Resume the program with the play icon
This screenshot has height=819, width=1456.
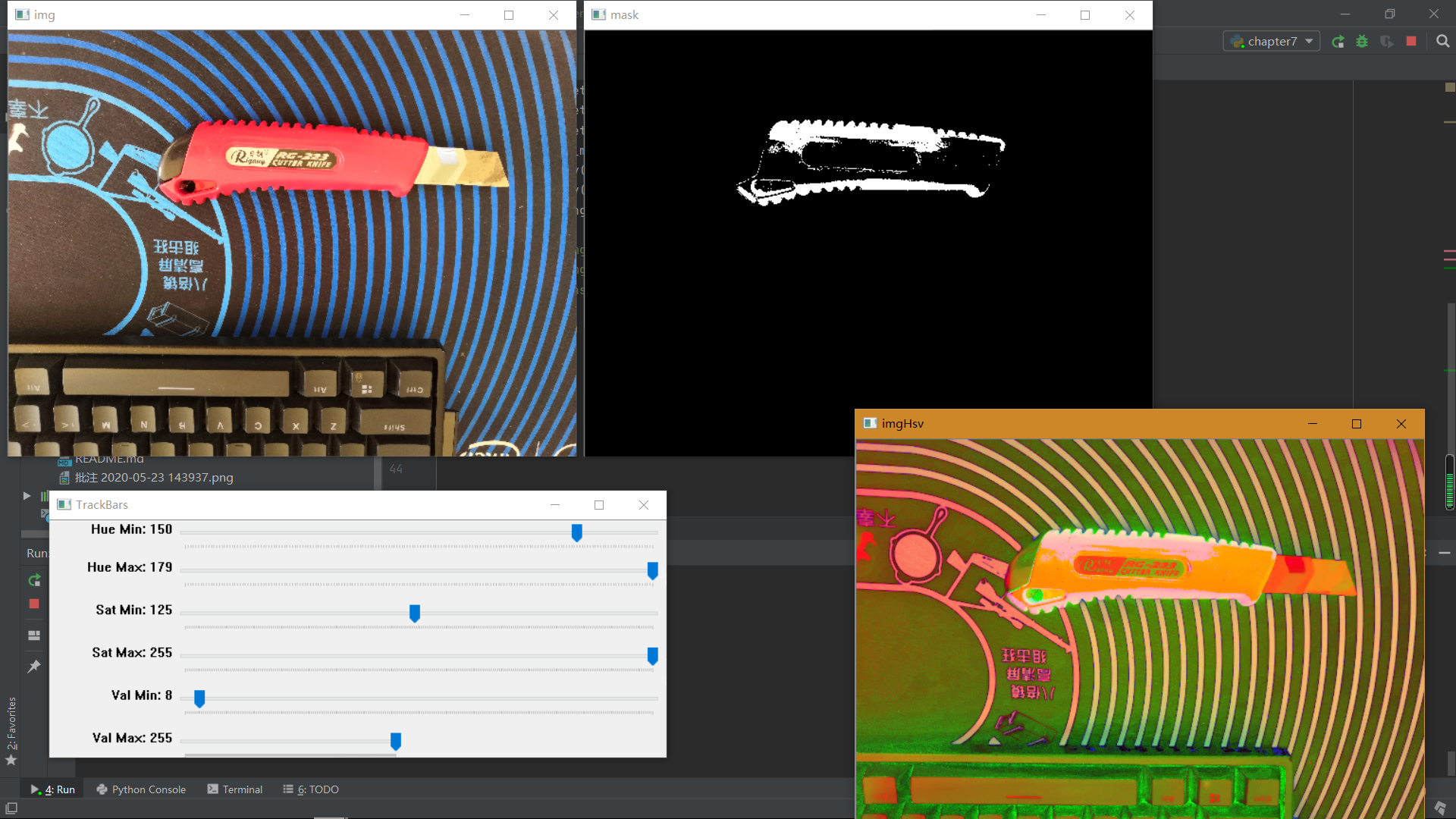point(26,495)
